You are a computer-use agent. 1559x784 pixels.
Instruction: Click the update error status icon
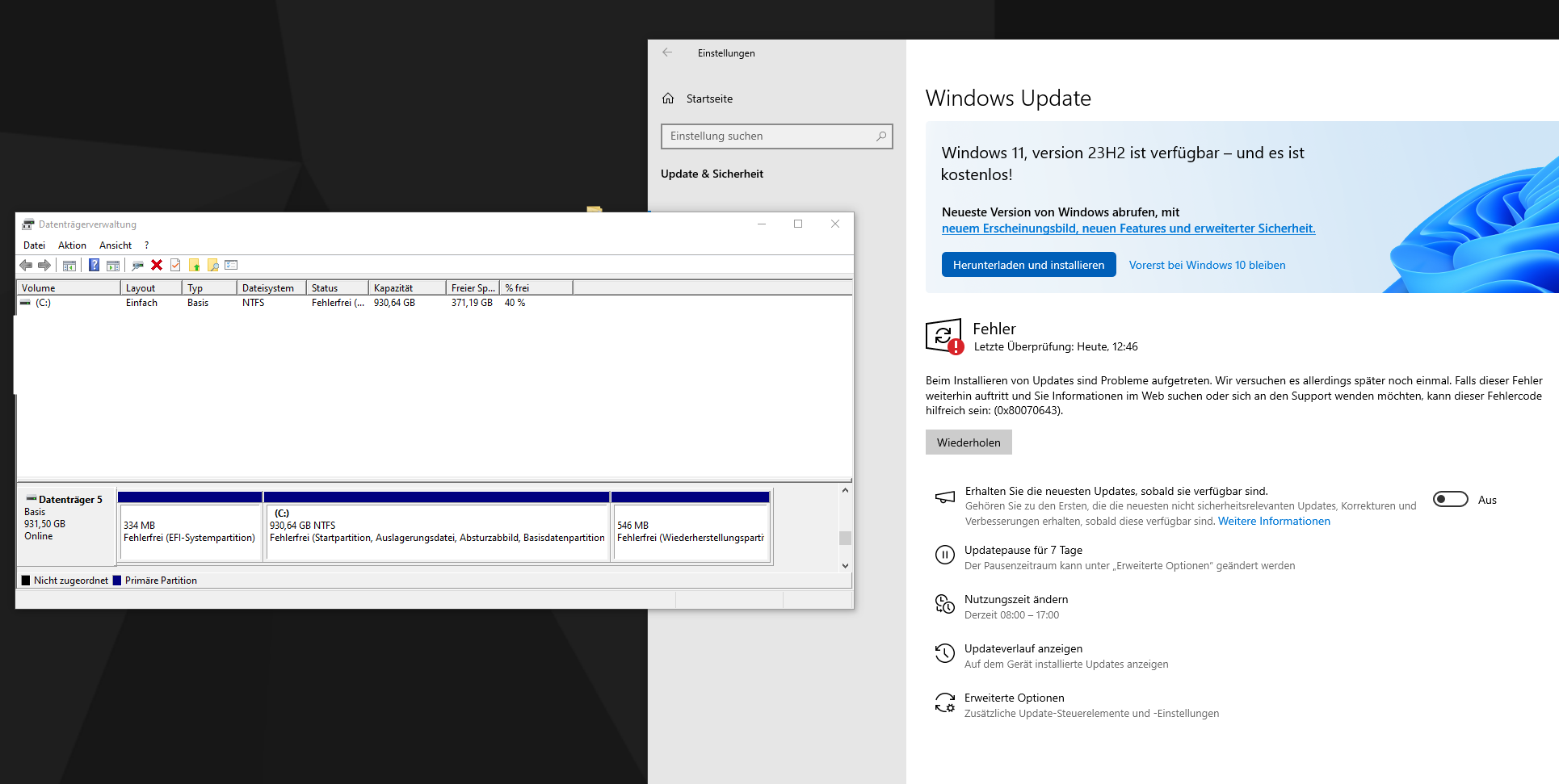[x=943, y=336]
